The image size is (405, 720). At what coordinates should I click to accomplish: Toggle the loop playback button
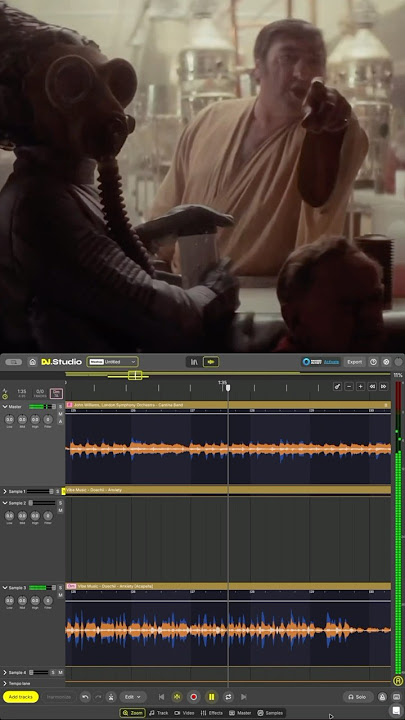228,697
